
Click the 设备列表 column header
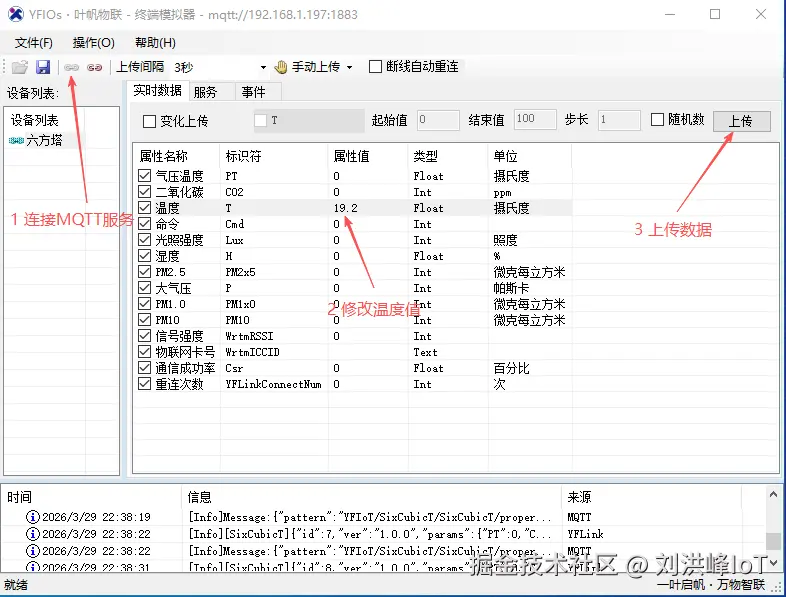pos(45,120)
